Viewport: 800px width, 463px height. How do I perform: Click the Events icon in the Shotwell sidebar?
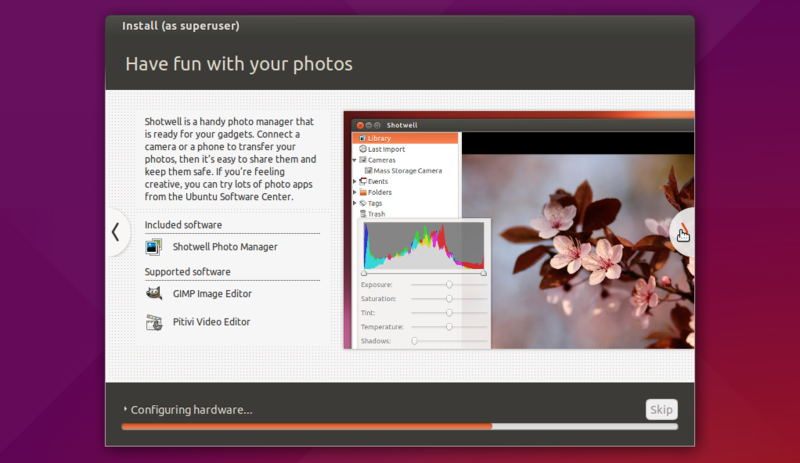tap(363, 181)
